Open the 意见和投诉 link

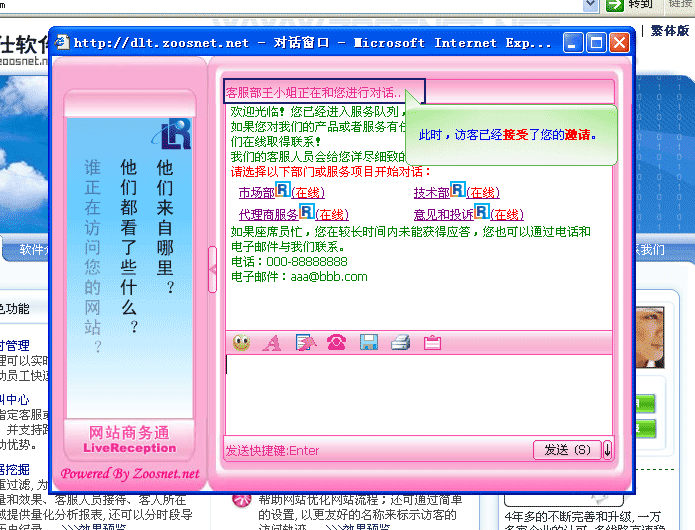(443, 214)
